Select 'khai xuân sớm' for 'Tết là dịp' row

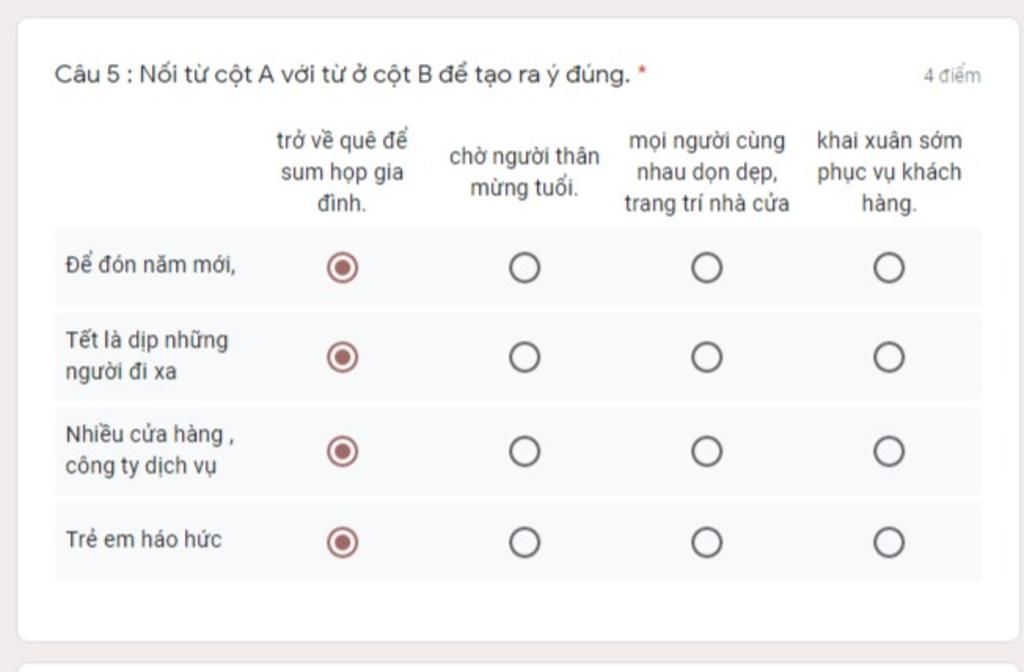[889, 357]
